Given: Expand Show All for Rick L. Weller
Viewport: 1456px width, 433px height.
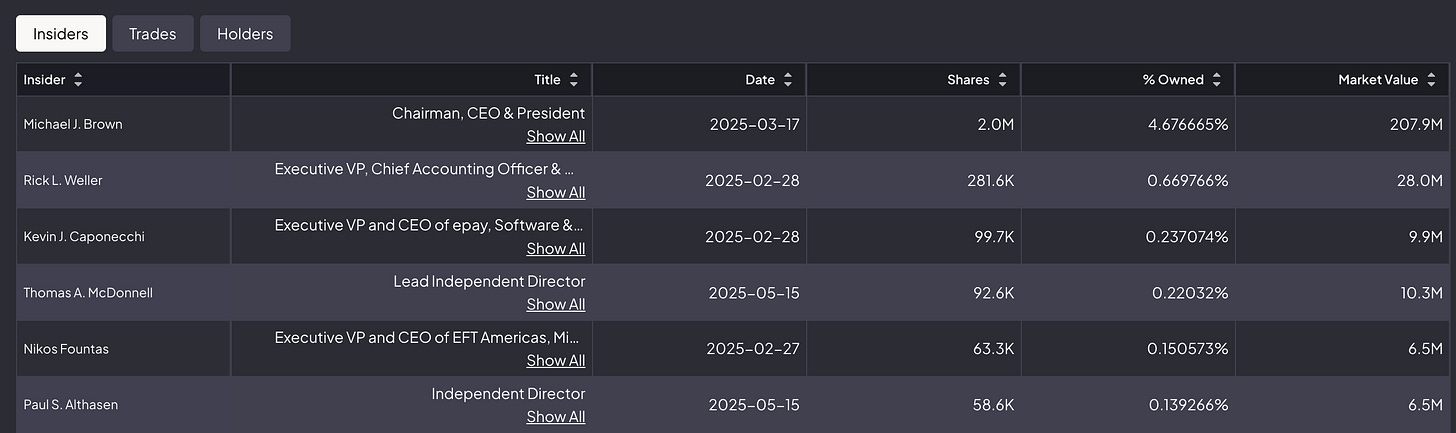Looking at the screenshot, I should (x=555, y=192).
